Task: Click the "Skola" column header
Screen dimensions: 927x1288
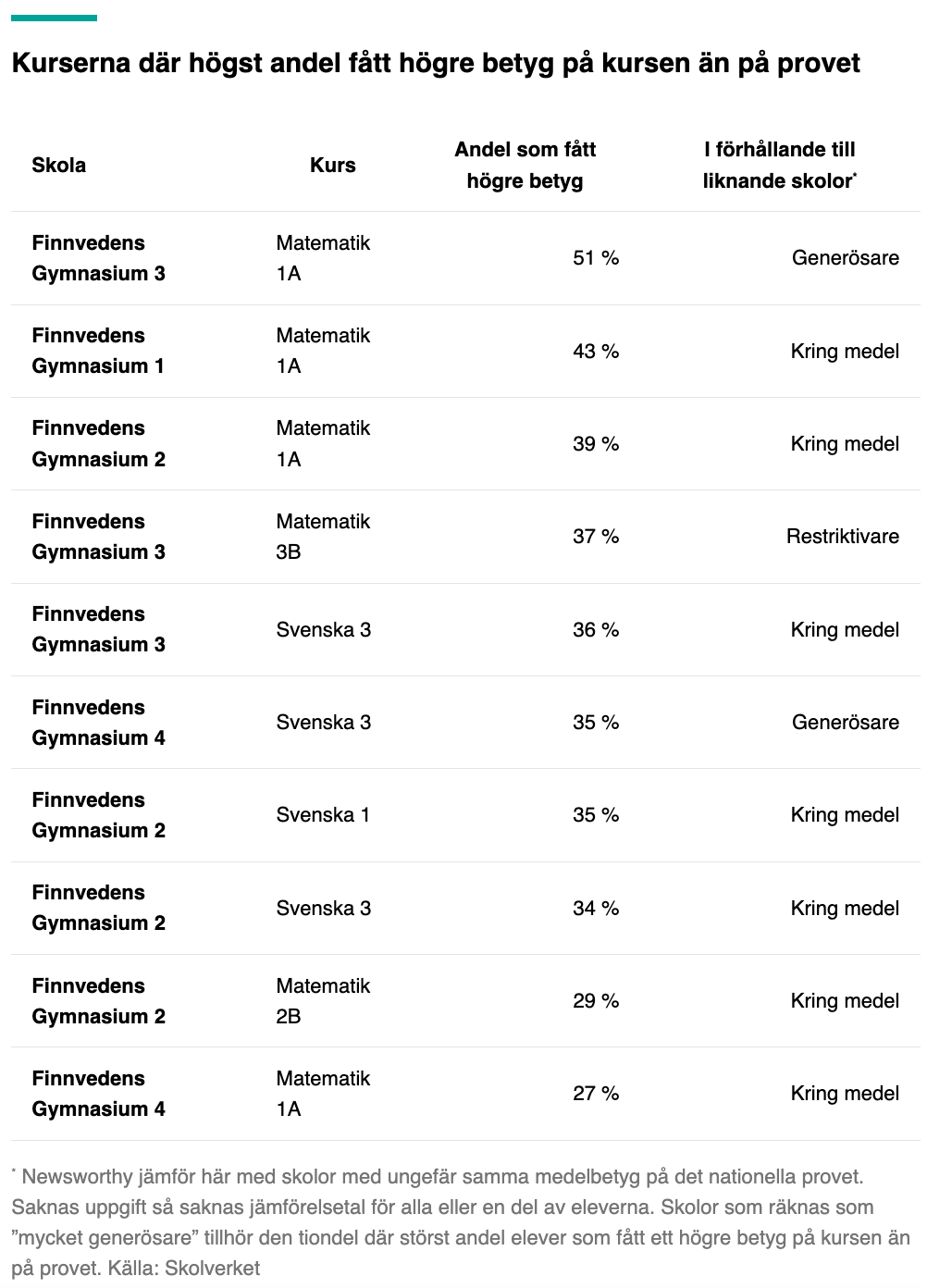Action: 59,166
